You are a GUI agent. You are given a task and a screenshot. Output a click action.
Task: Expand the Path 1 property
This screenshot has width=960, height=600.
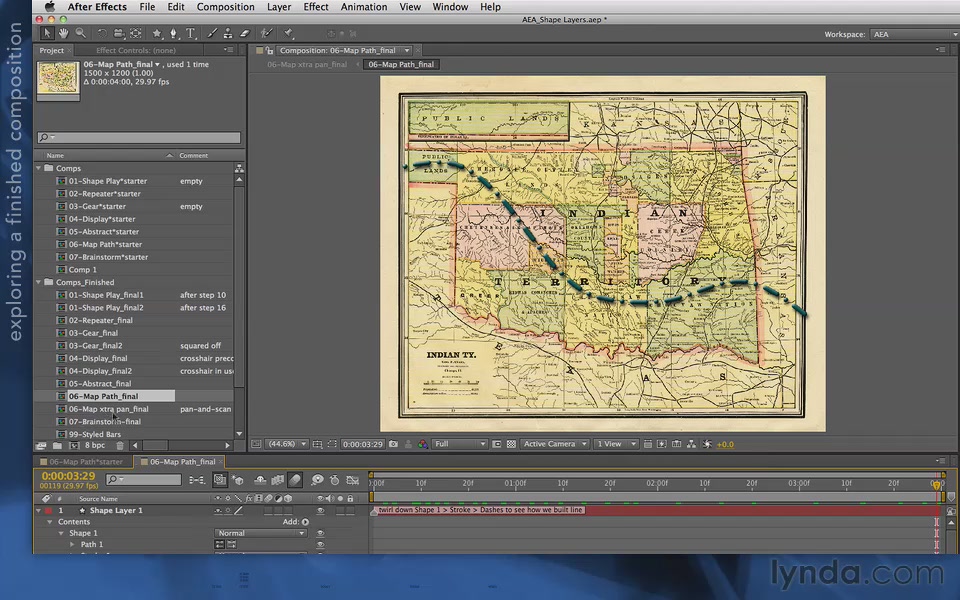72,544
